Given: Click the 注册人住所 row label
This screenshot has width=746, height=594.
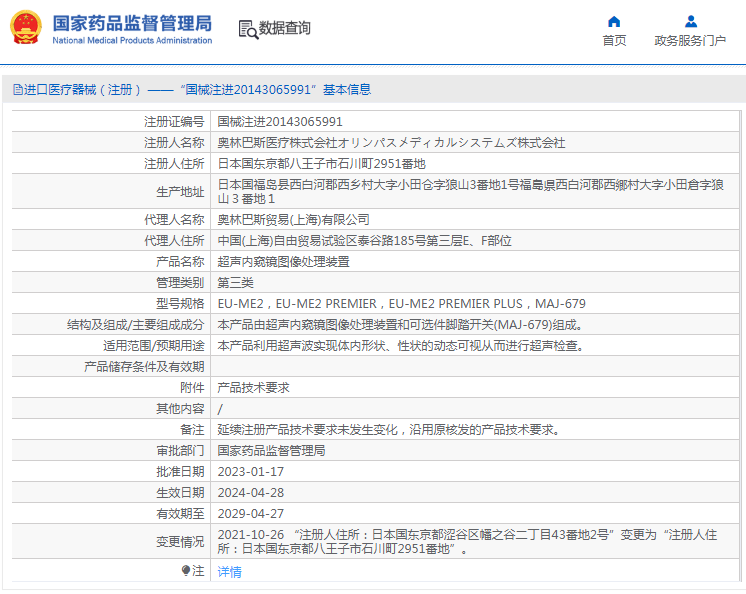Looking at the screenshot, I should pyautogui.click(x=174, y=164).
